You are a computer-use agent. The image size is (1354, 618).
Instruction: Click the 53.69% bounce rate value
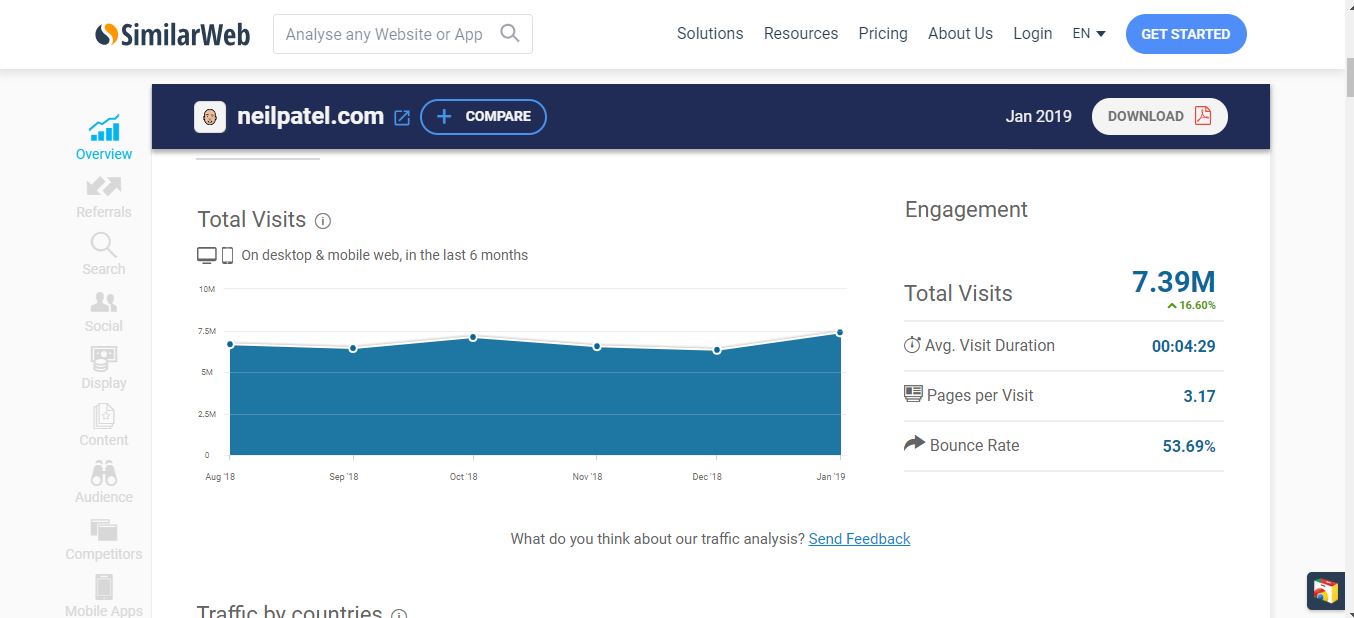(1189, 446)
